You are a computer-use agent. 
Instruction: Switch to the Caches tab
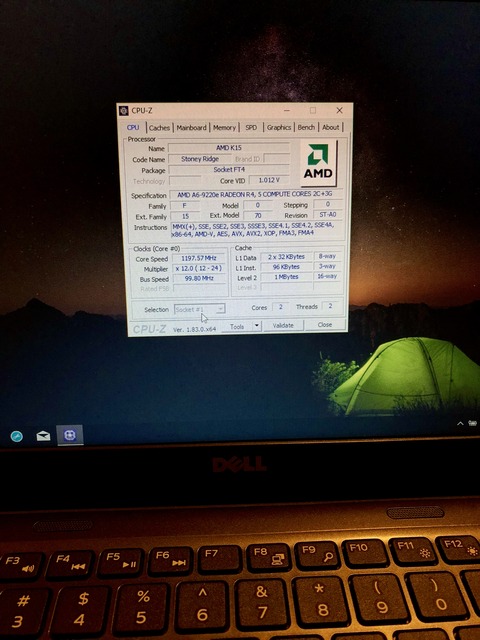[x=159, y=128]
